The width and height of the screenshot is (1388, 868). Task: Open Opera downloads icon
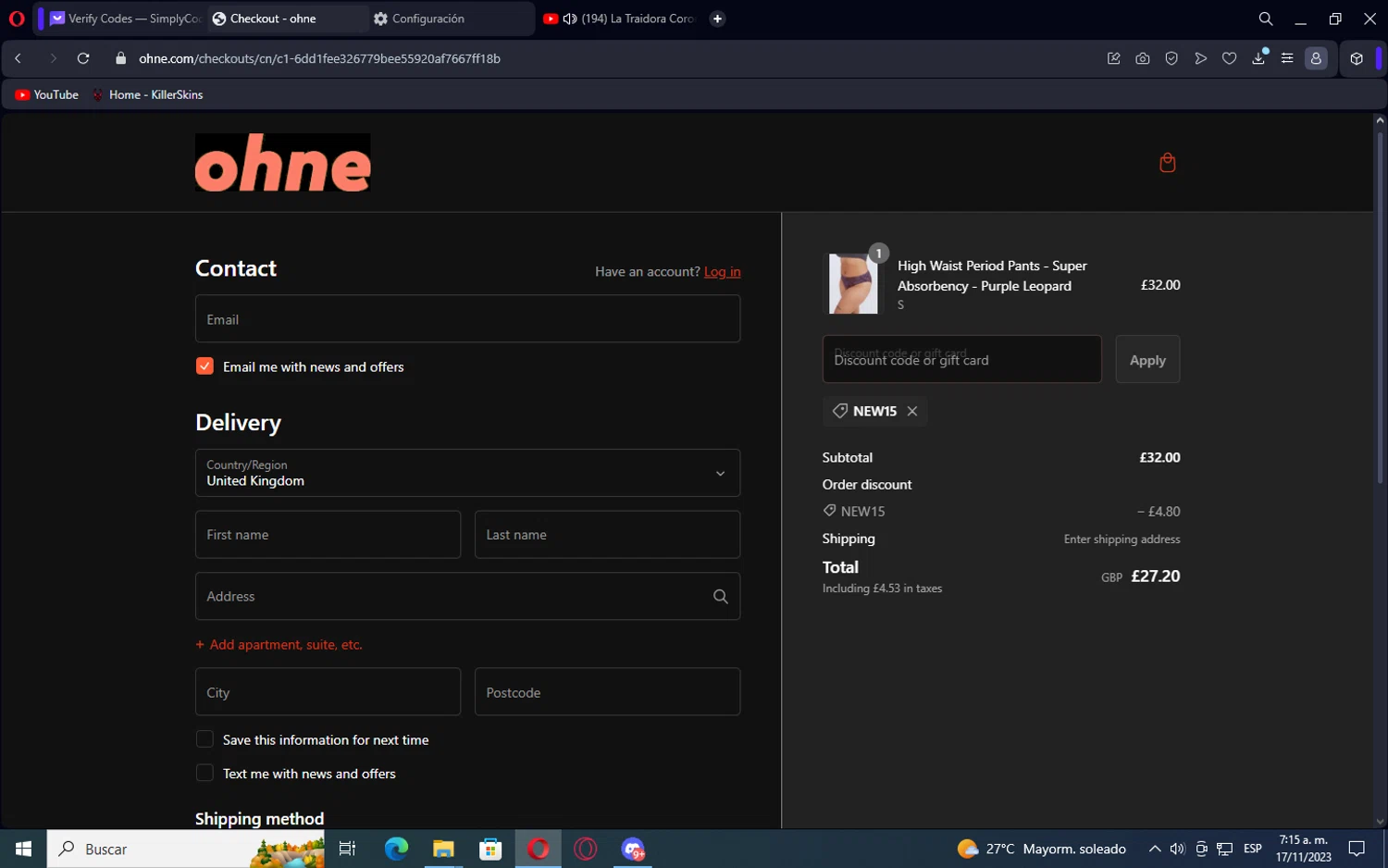[x=1258, y=58]
